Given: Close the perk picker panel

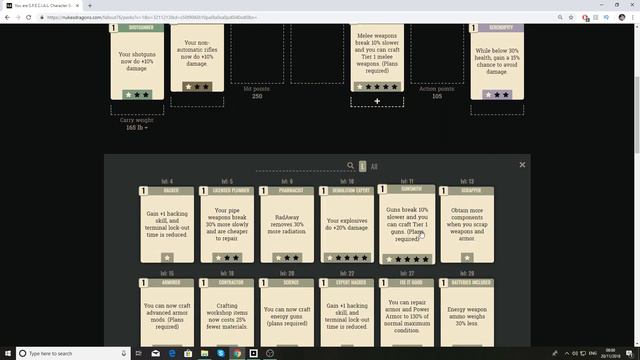Looking at the screenshot, I should coord(522,165).
